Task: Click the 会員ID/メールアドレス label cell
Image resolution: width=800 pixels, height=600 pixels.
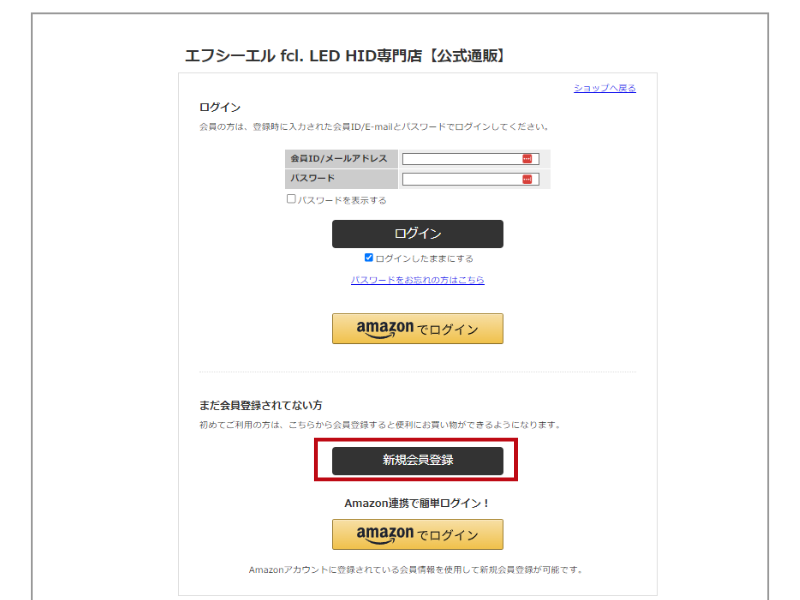Action: point(341,159)
